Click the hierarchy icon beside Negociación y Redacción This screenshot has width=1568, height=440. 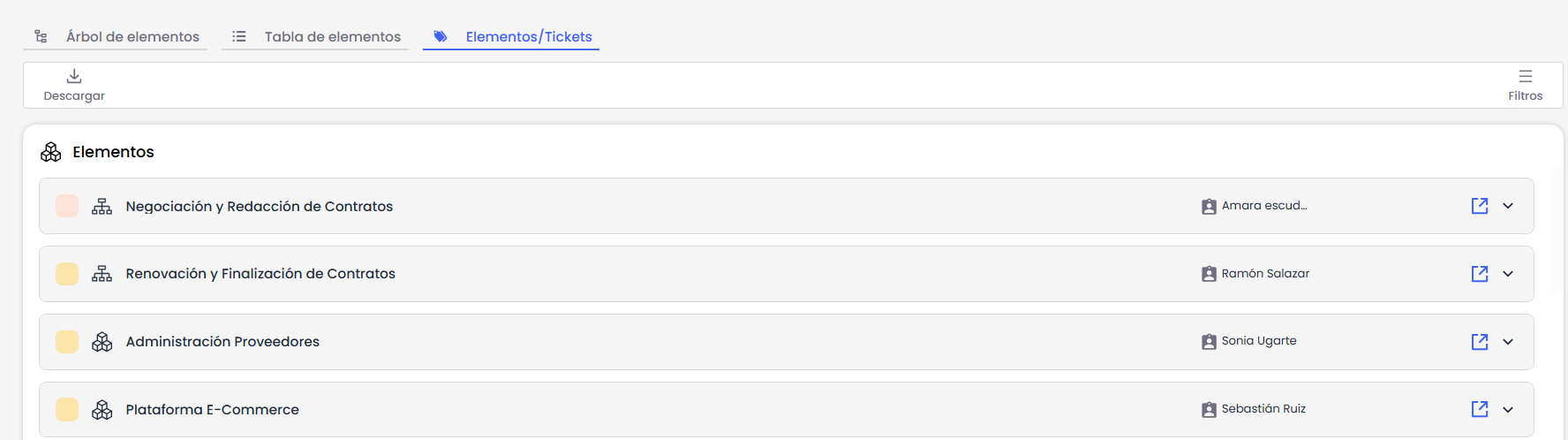(102, 206)
